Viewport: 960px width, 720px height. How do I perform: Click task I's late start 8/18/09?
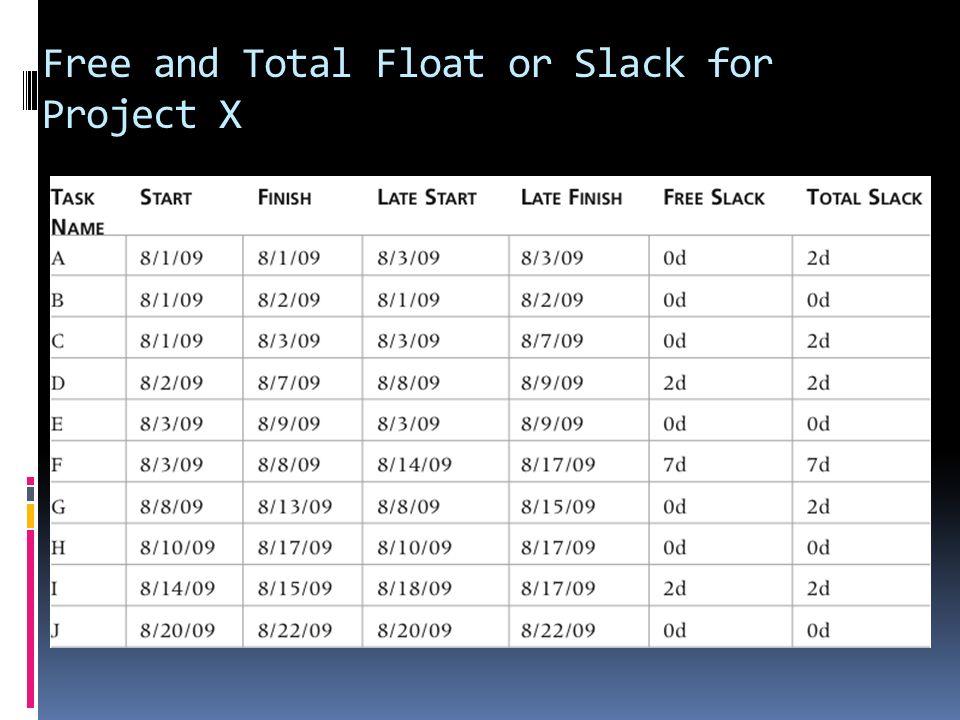tap(414, 588)
